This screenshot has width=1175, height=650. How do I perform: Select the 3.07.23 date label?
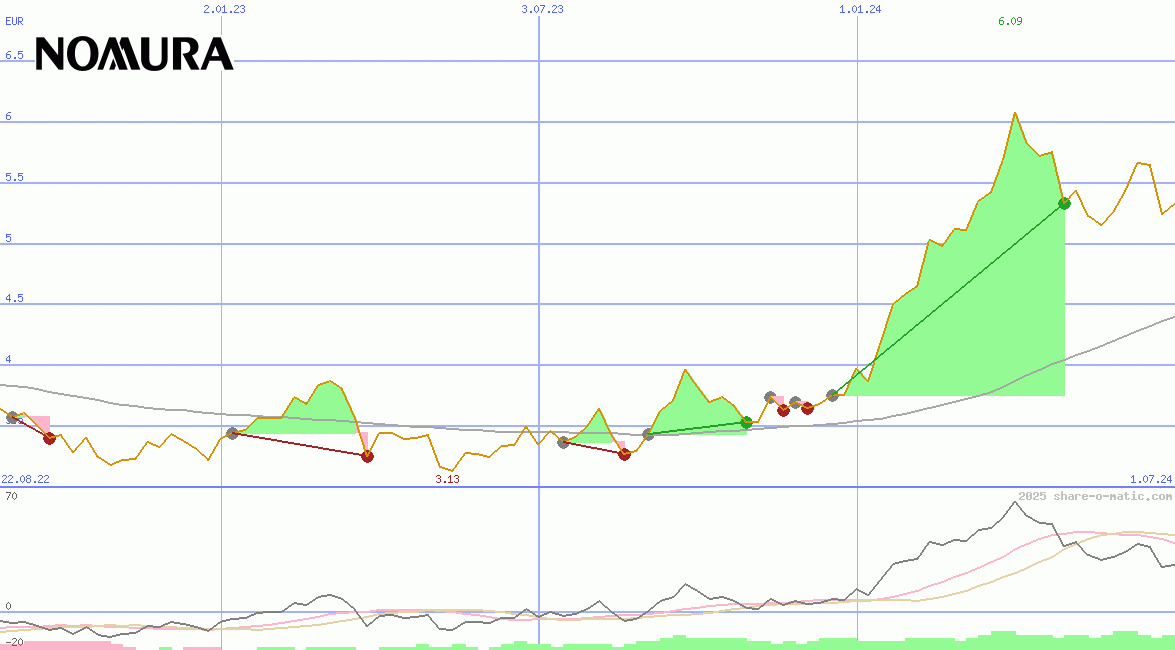coord(543,9)
